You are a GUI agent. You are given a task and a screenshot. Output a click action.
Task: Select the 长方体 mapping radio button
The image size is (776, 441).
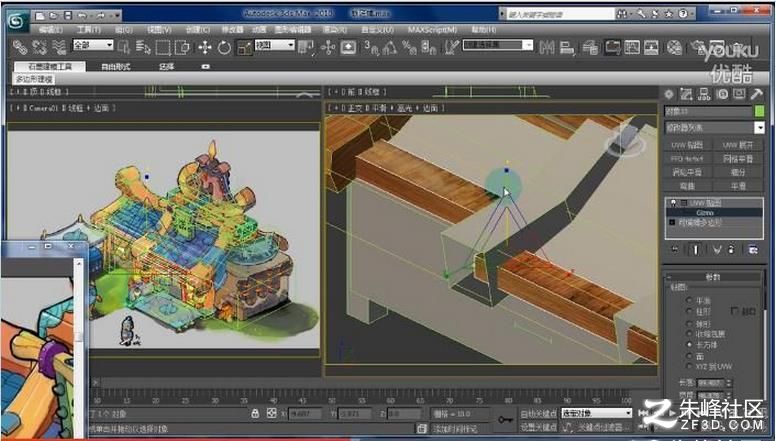[688, 344]
